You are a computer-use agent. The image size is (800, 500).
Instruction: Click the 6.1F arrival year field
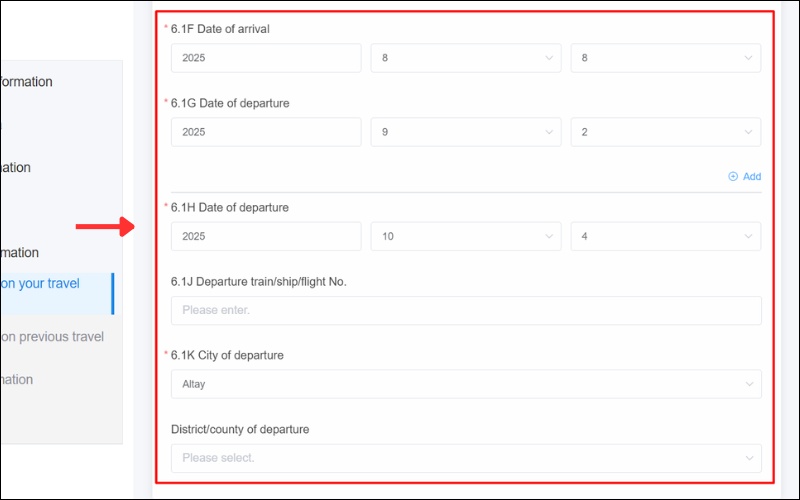pos(265,58)
